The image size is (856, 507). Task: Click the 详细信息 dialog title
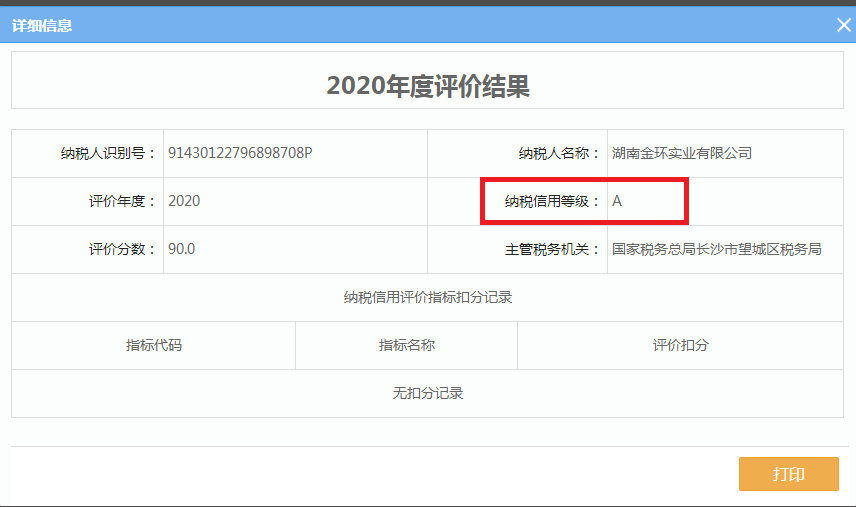coord(42,26)
